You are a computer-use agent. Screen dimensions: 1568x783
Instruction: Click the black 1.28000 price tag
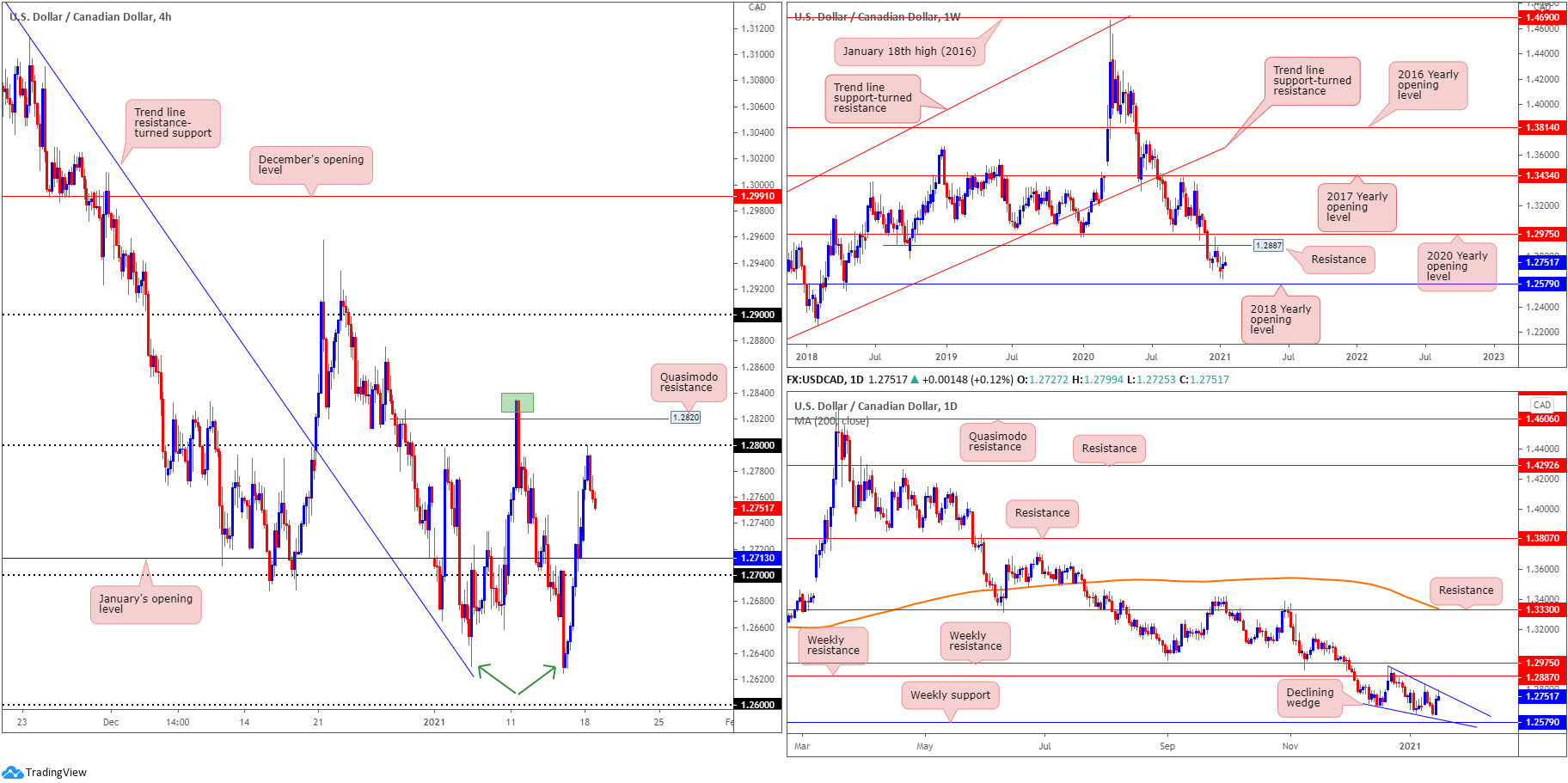pos(756,445)
